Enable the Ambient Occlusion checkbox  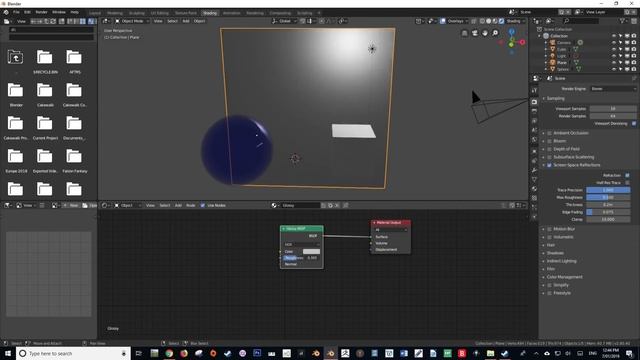[x=549, y=133]
